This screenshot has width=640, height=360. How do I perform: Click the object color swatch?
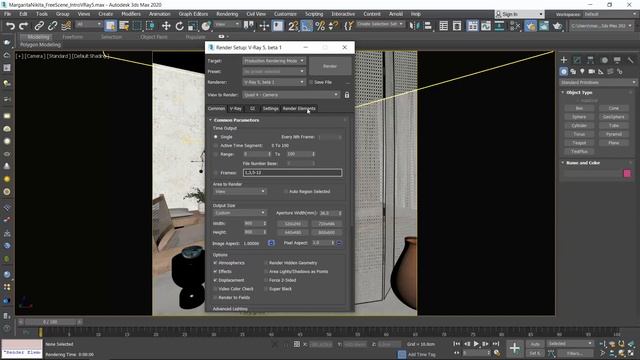click(x=627, y=173)
